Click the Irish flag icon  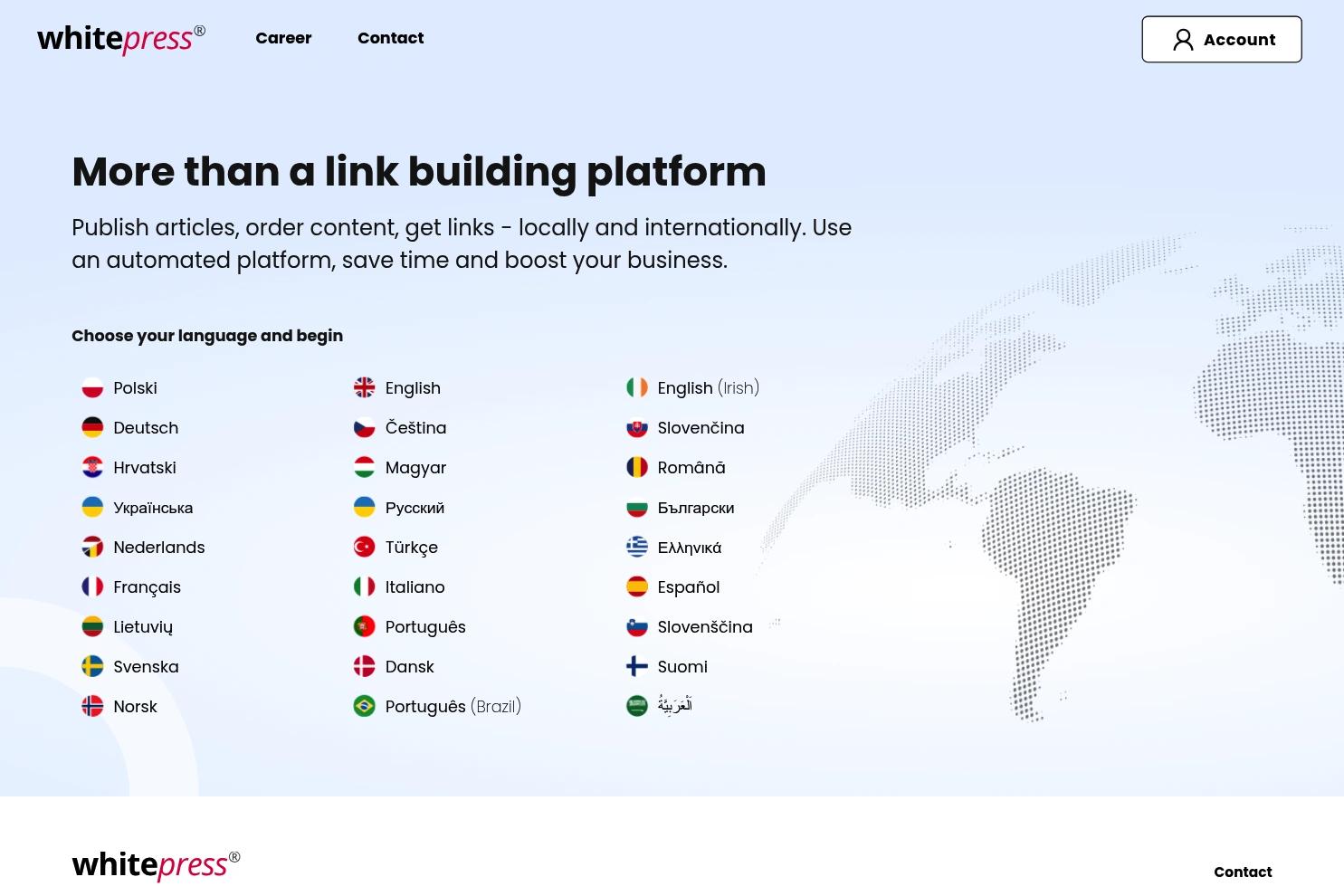pos(637,388)
